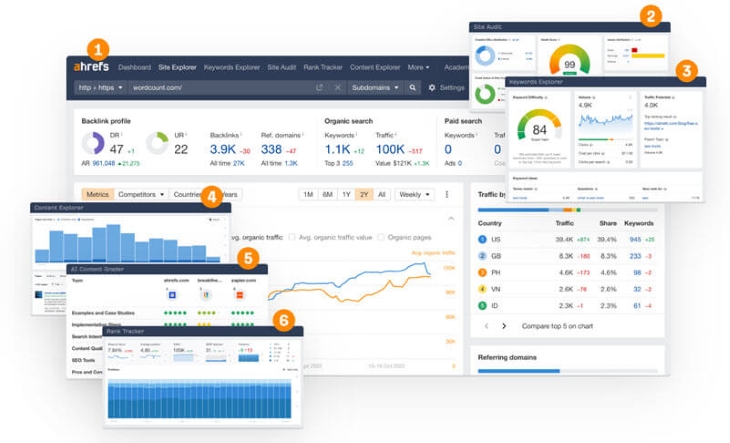Click the ahrefs logo

[x=91, y=67]
